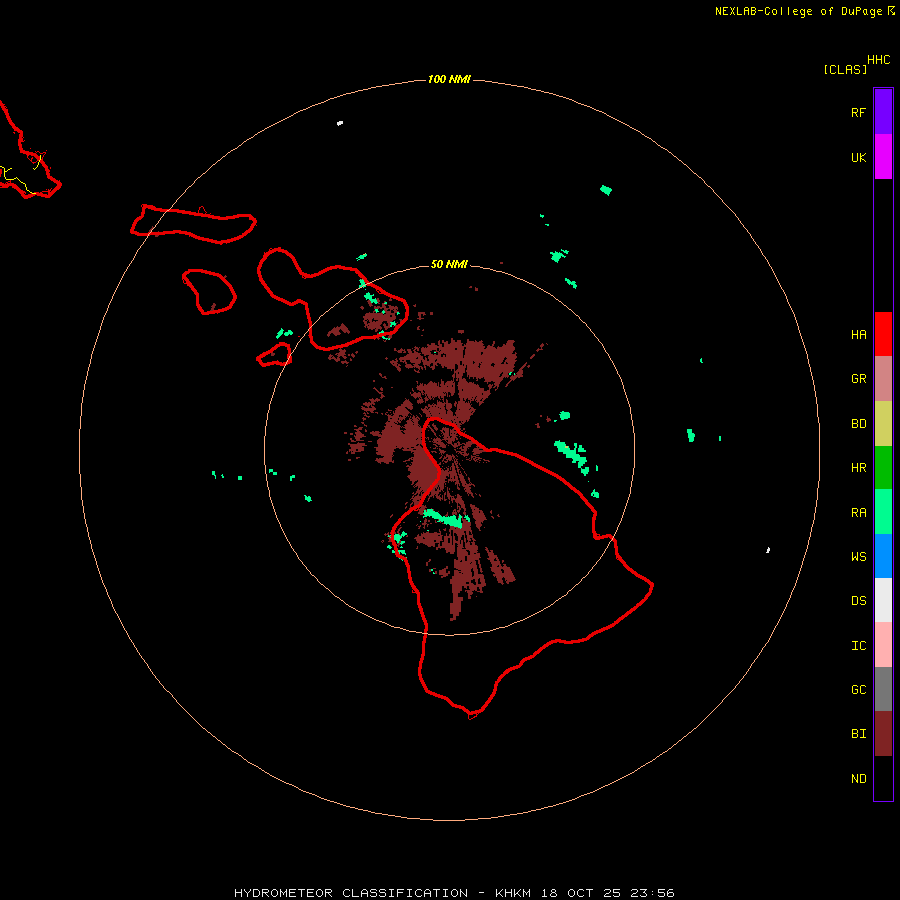This screenshot has width=900, height=900.
Task: Click the BI brown legend swatch
Action: point(883,734)
